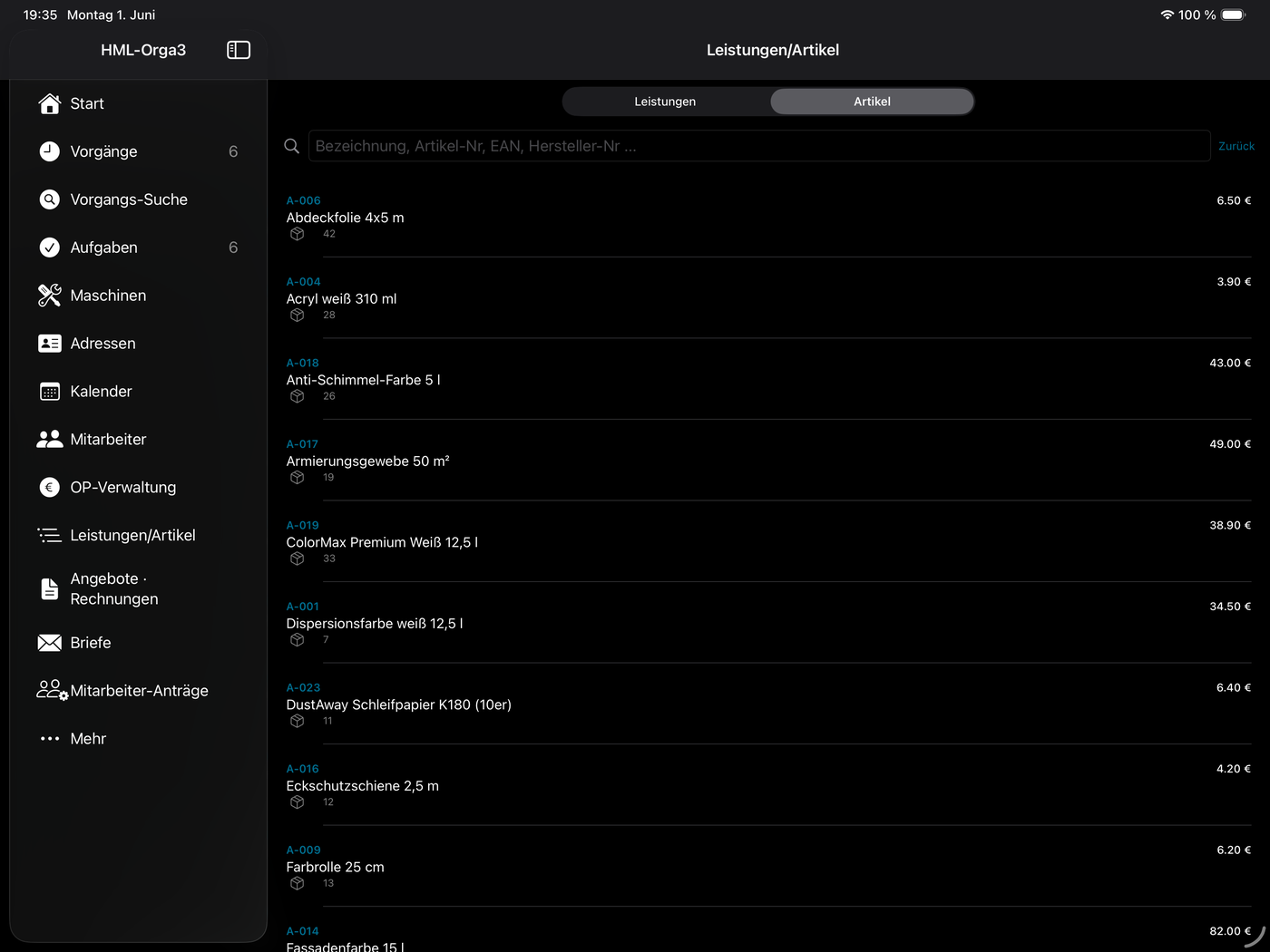
Task: Select Farbrolle 25 cm article
Action: 335,867
